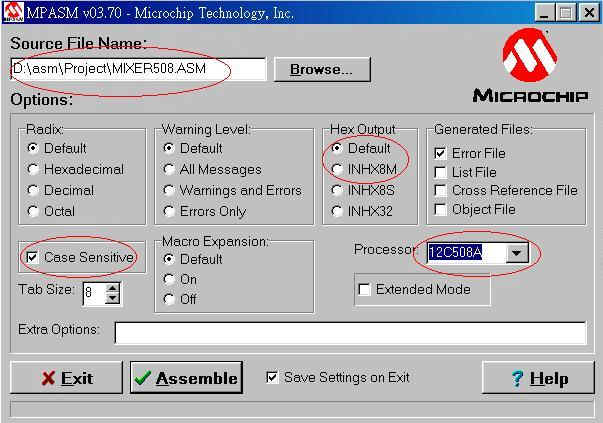Viewport: 603px width, 423px height.
Task: Toggle Save Settings on Exit checkbox
Action: (x=272, y=377)
